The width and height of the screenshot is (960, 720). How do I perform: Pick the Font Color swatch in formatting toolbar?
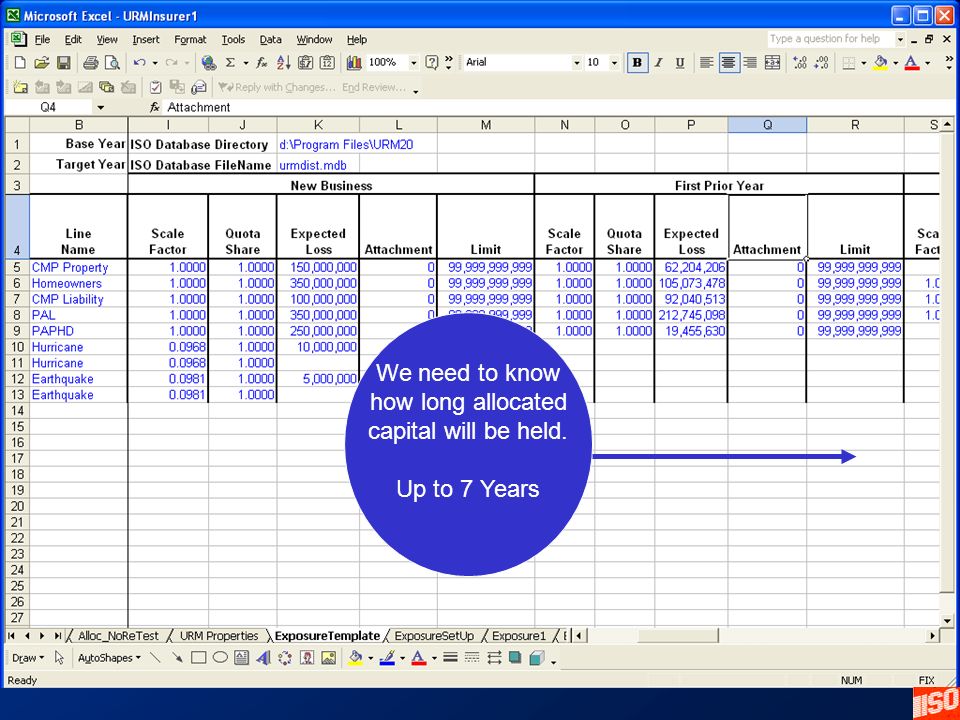coord(912,62)
